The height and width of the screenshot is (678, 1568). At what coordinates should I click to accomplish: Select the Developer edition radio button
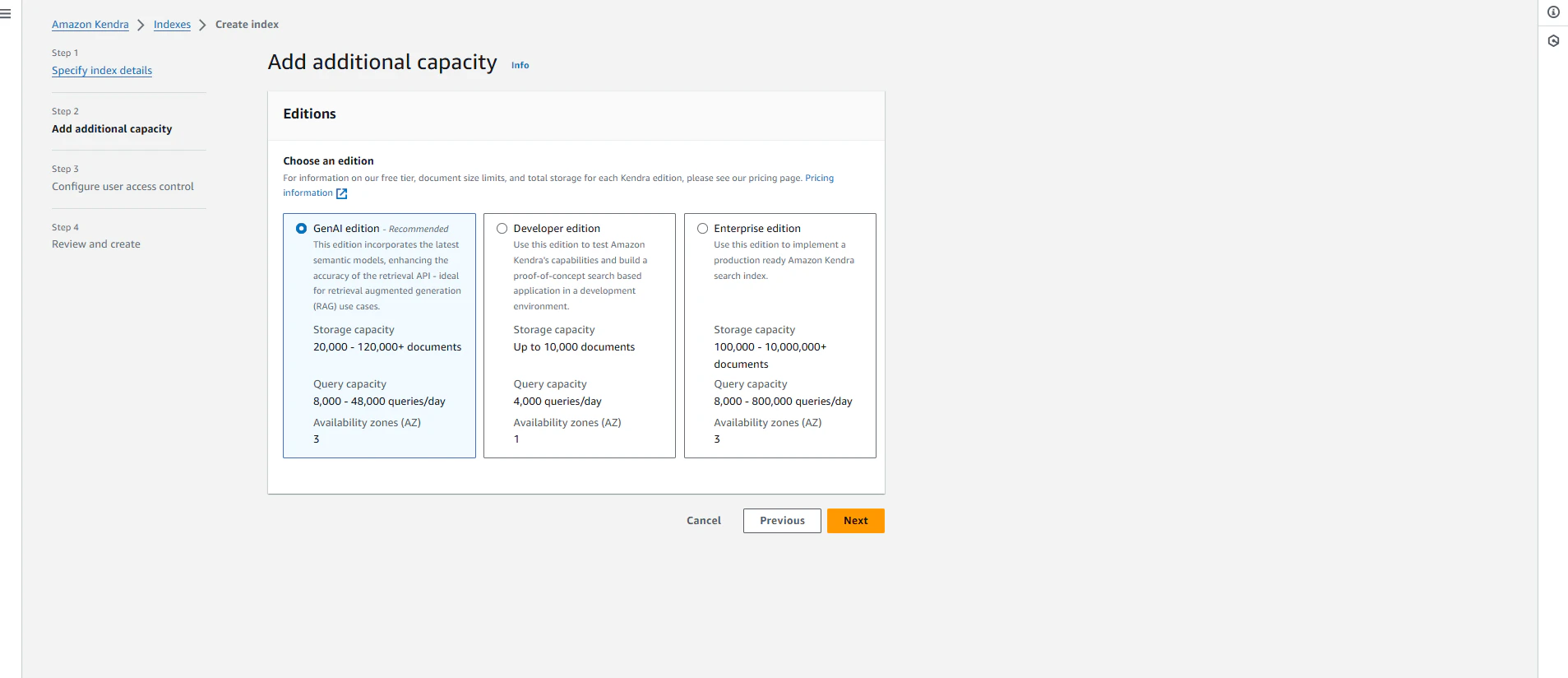(x=502, y=229)
